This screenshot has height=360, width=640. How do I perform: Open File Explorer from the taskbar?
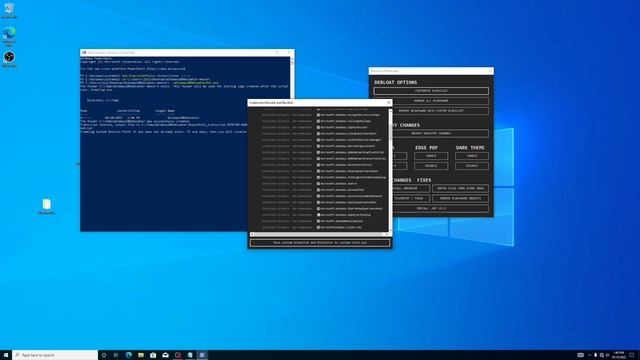tap(141, 355)
